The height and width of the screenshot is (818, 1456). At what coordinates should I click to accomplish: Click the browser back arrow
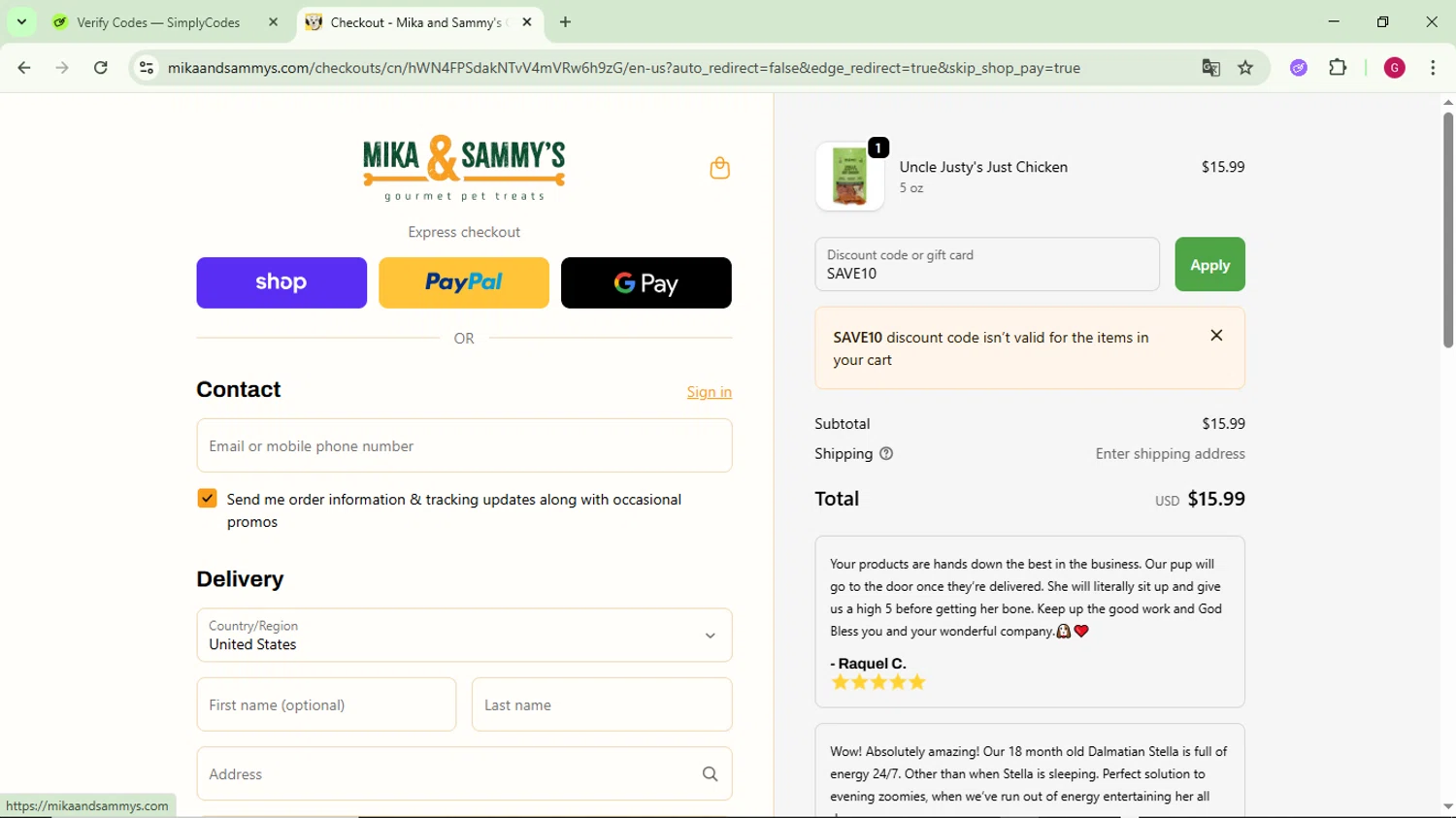(24, 68)
